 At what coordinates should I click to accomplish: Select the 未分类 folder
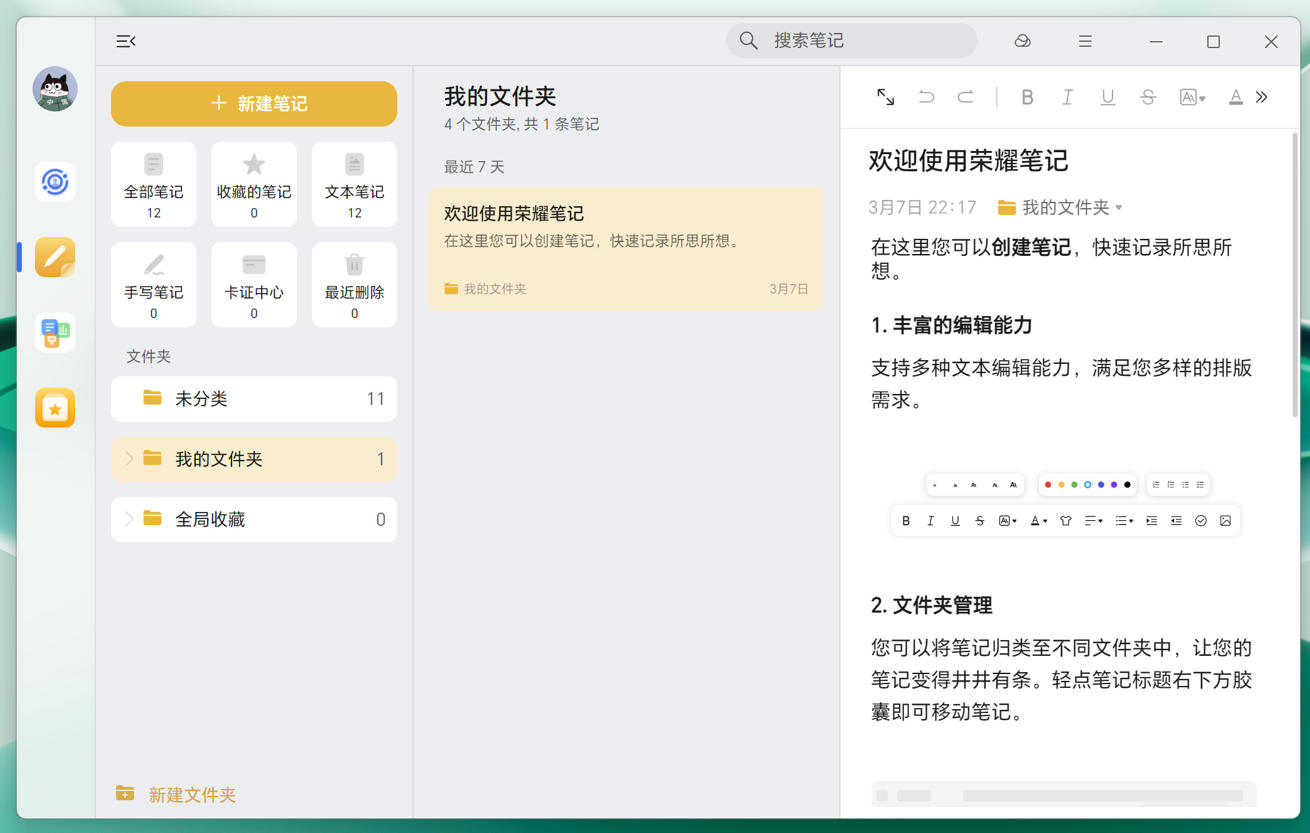click(254, 399)
